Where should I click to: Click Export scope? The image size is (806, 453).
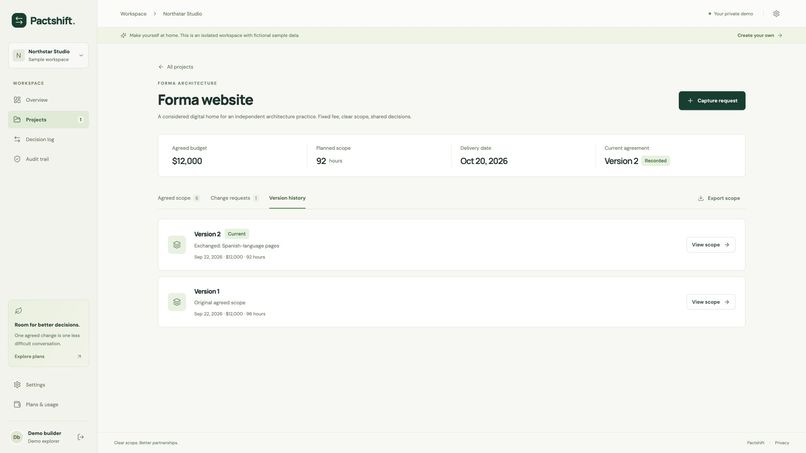(x=719, y=198)
